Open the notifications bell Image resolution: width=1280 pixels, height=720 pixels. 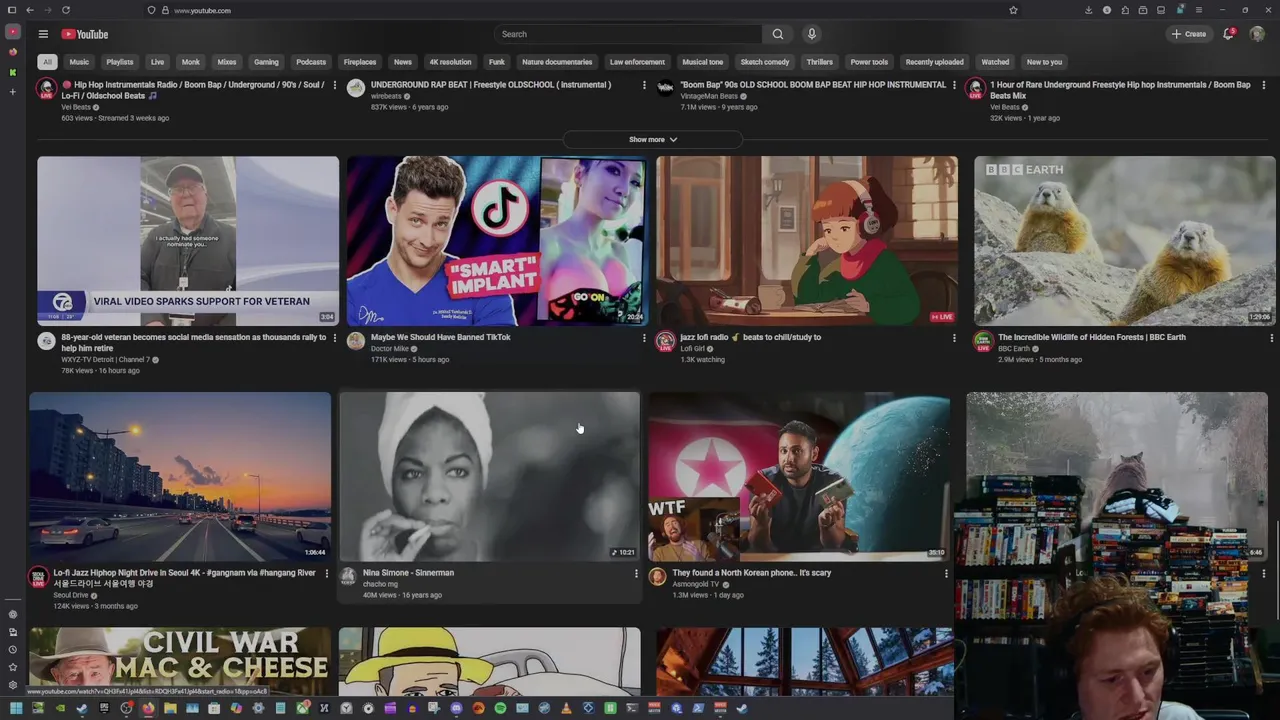pos(1229,34)
